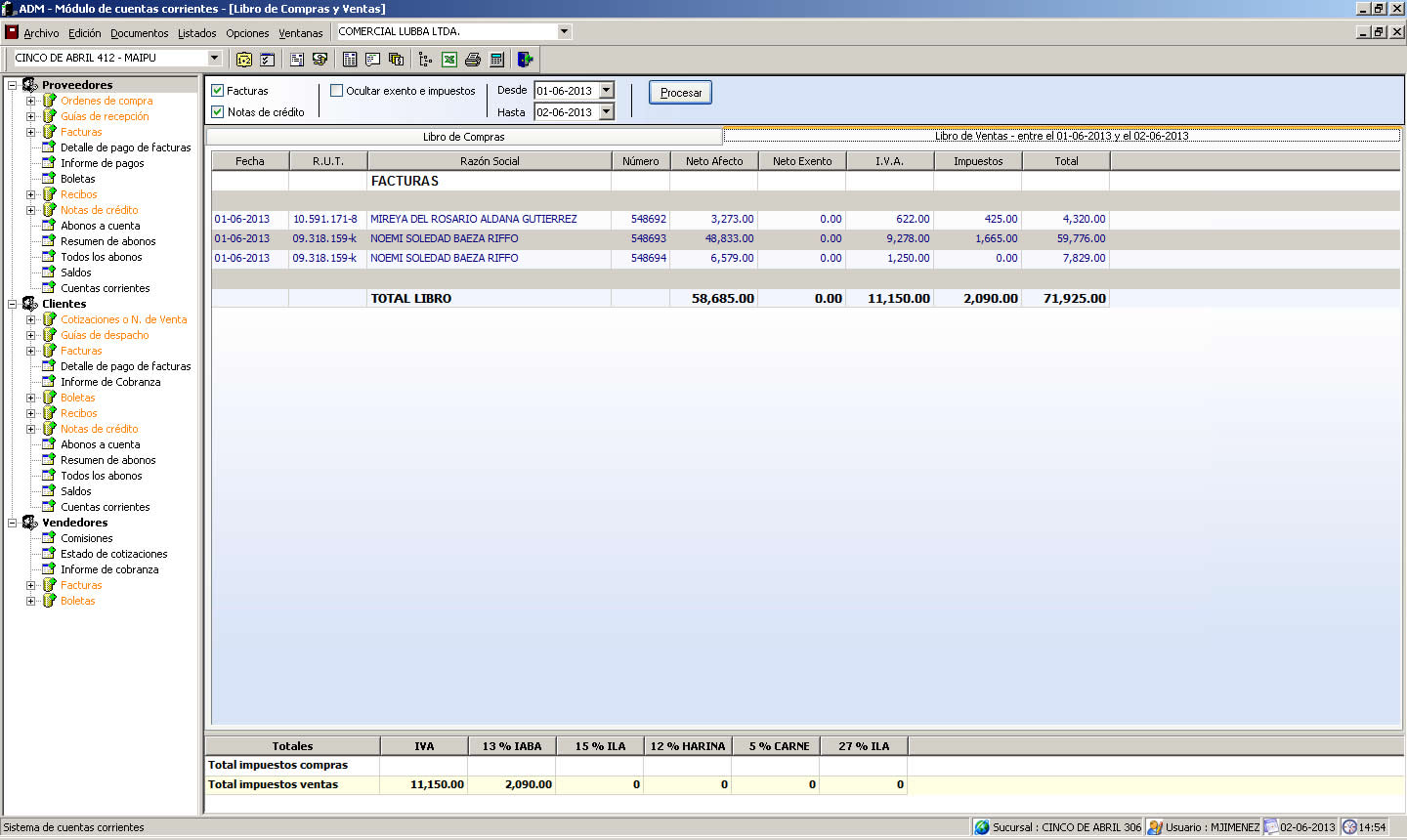Click the yellow calendar toolbar icon
The image size is (1407, 840).
(244, 60)
